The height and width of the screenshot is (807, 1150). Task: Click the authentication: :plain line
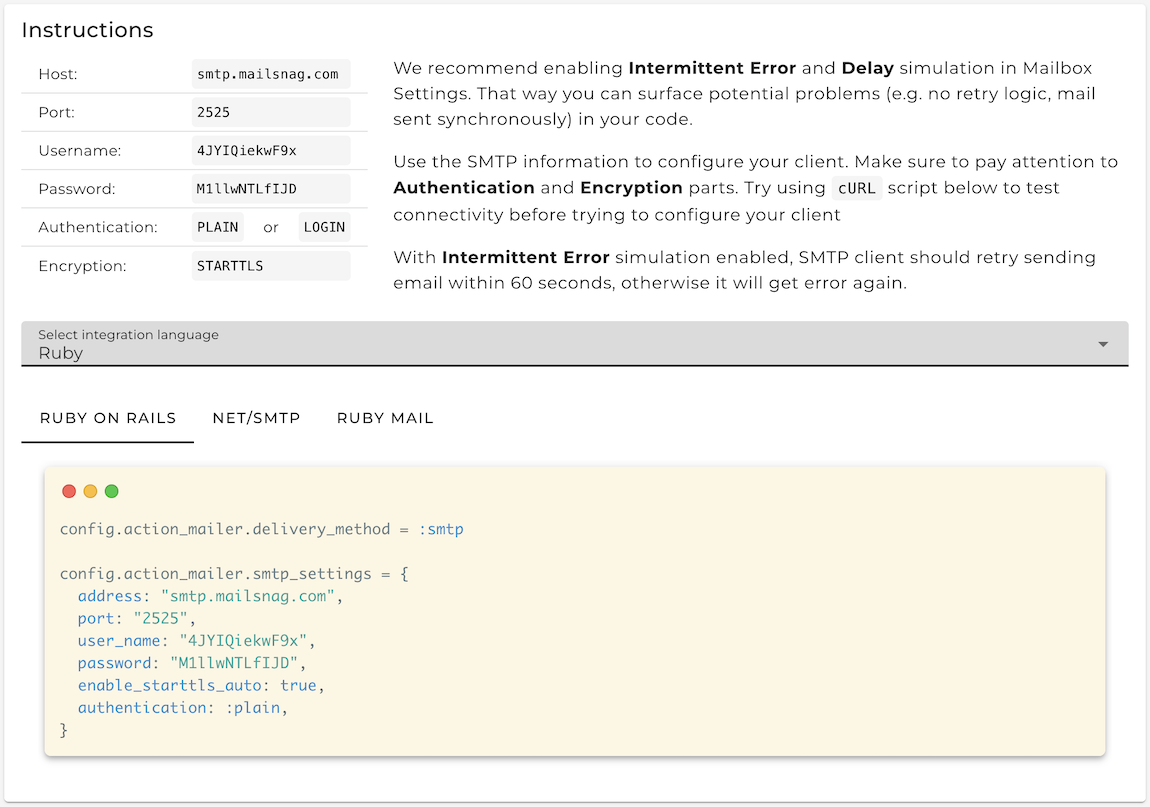coord(183,708)
